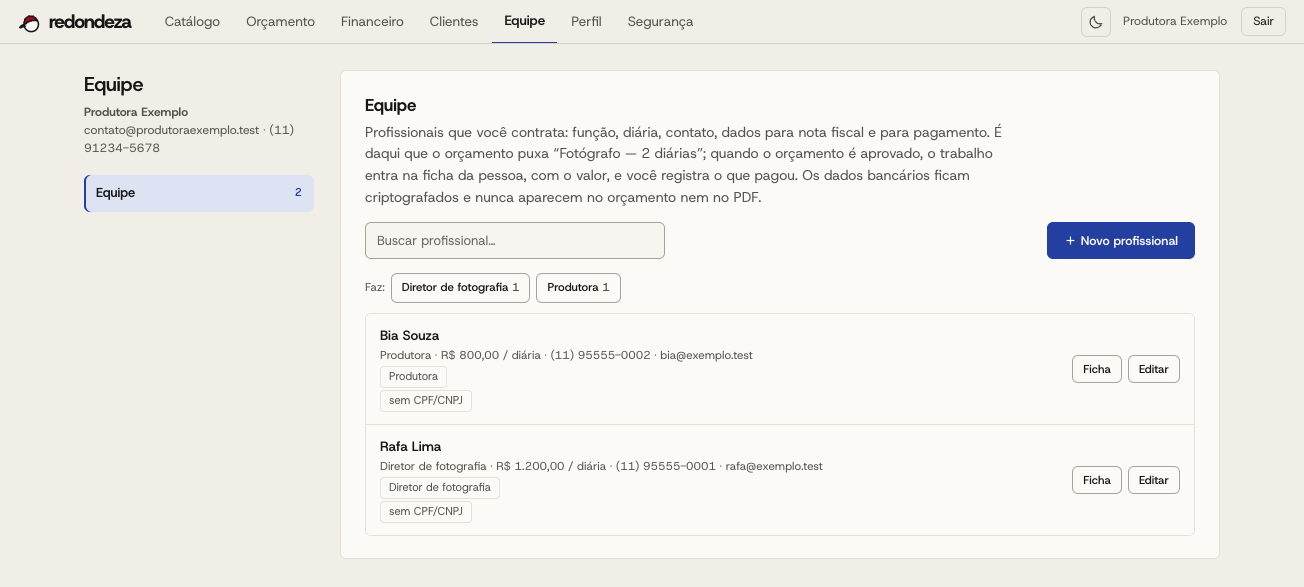The height and width of the screenshot is (587, 1304).
Task: Click sem CPF/CNPJ tag under Bia Souza
Action: 426,401
